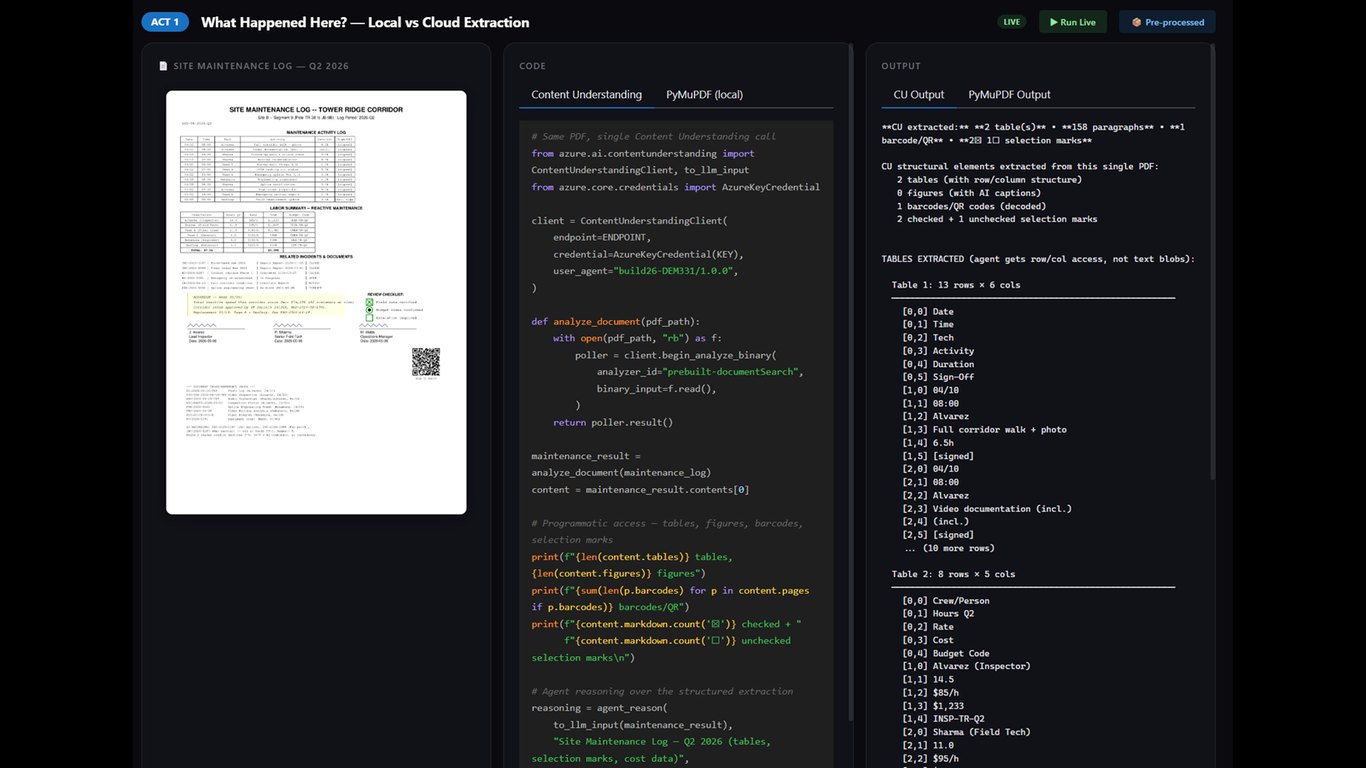The image size is (1366, 768).
Task: Click the document icon beside Site Maintenance Log
Action: click(x=163, y=66)
